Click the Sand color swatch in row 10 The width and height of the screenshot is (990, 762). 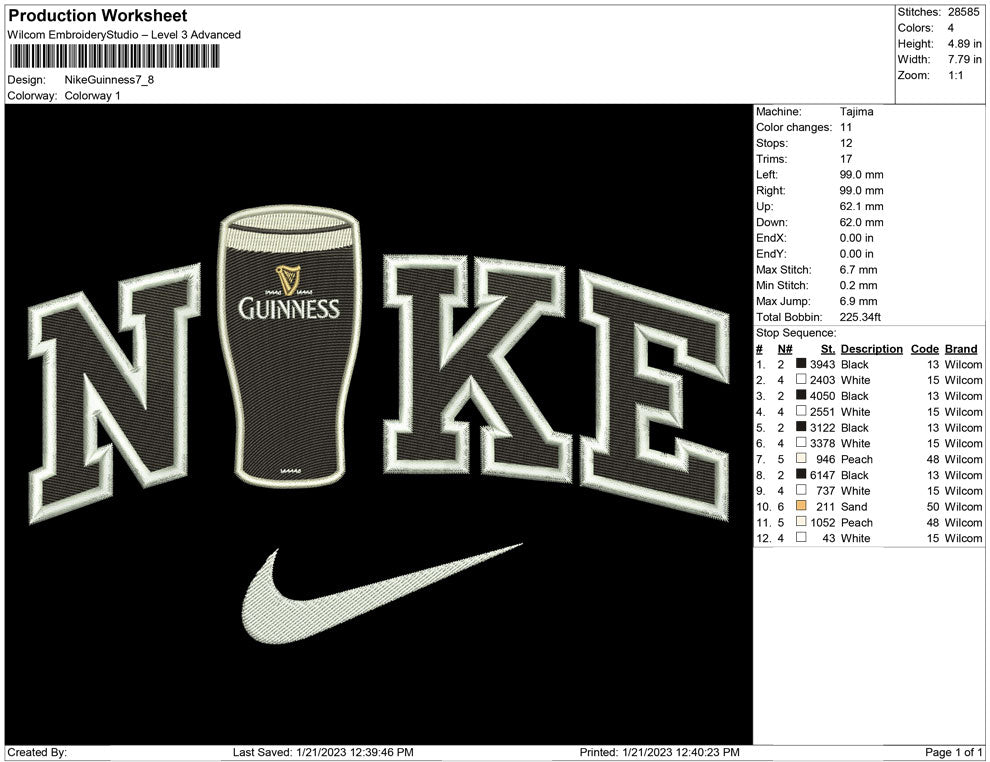[x=801, y=506]
